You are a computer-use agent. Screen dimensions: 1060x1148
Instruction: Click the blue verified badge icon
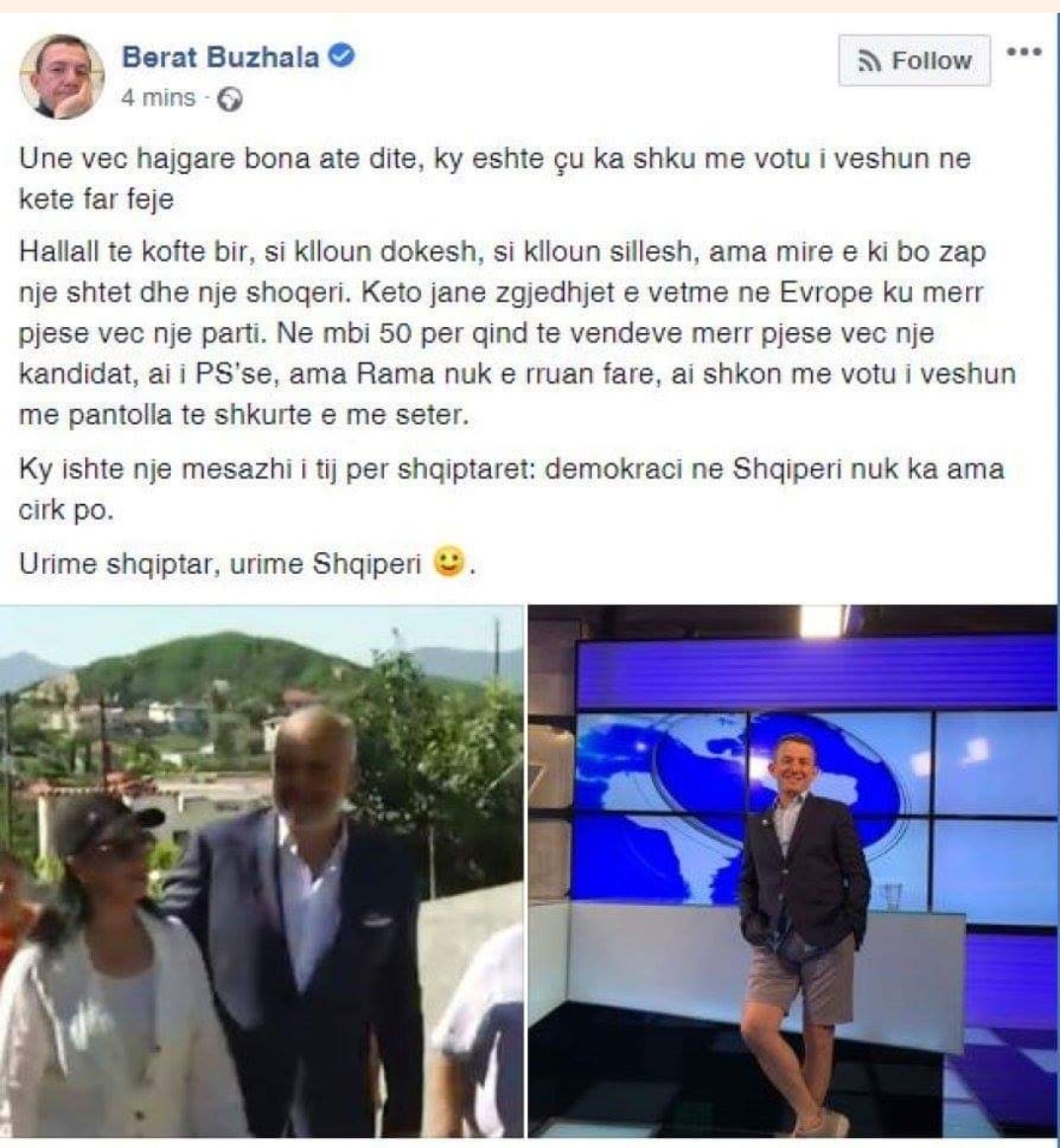(341, 55)
